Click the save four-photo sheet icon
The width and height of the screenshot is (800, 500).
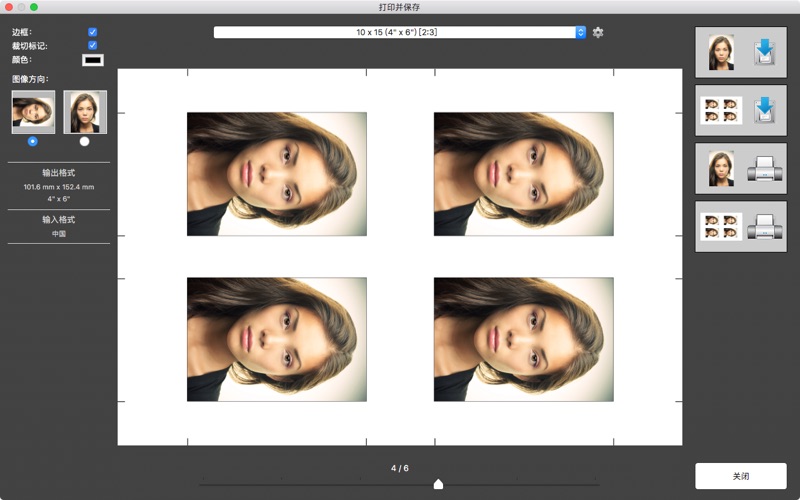[x=740, y=110]
